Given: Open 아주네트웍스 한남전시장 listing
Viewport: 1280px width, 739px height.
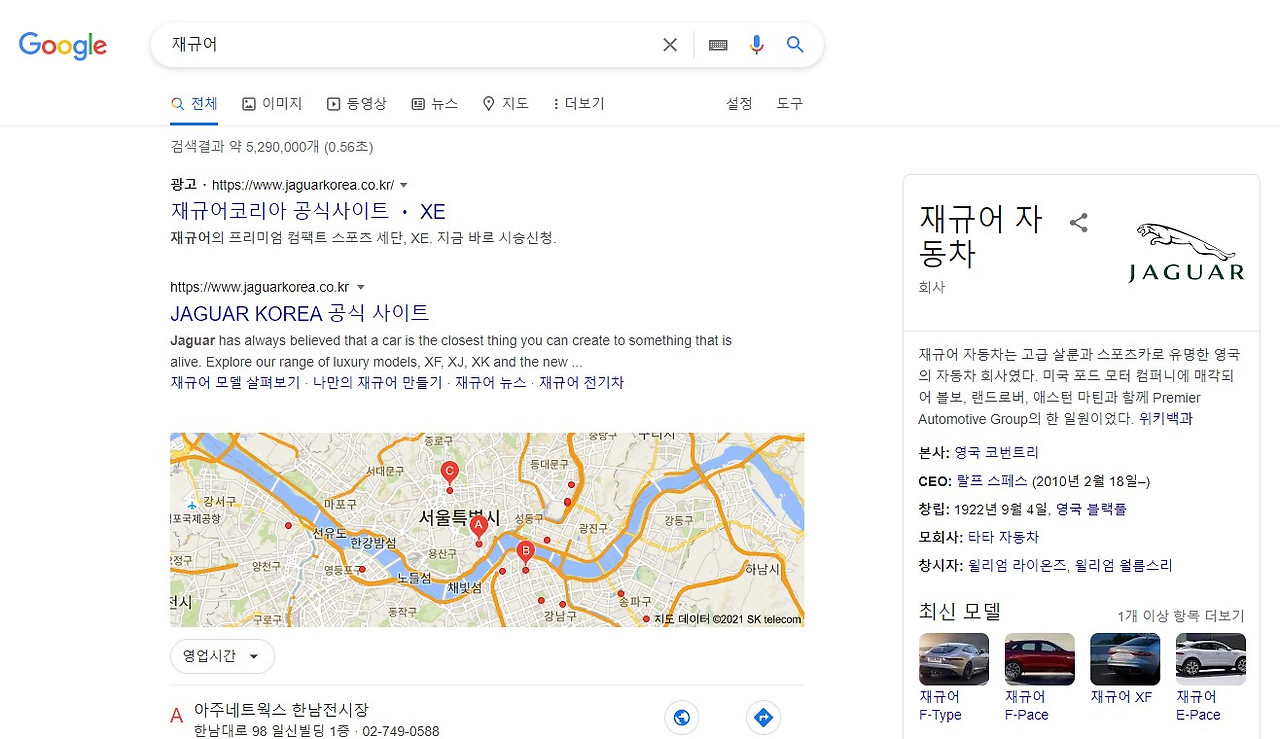Looking at the screenshot, I should point(281,710).
